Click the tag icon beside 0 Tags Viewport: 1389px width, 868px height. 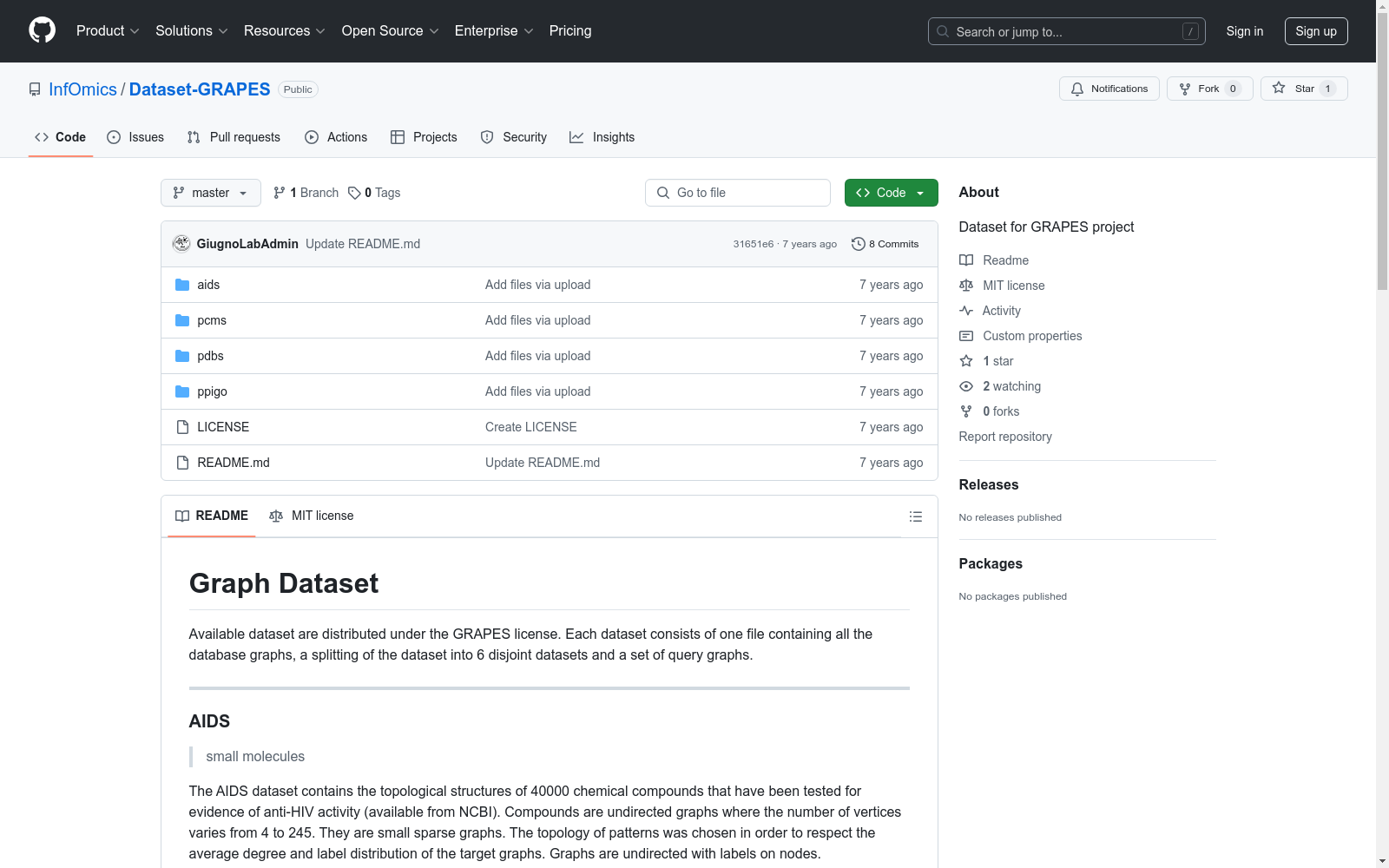point(354,193)
